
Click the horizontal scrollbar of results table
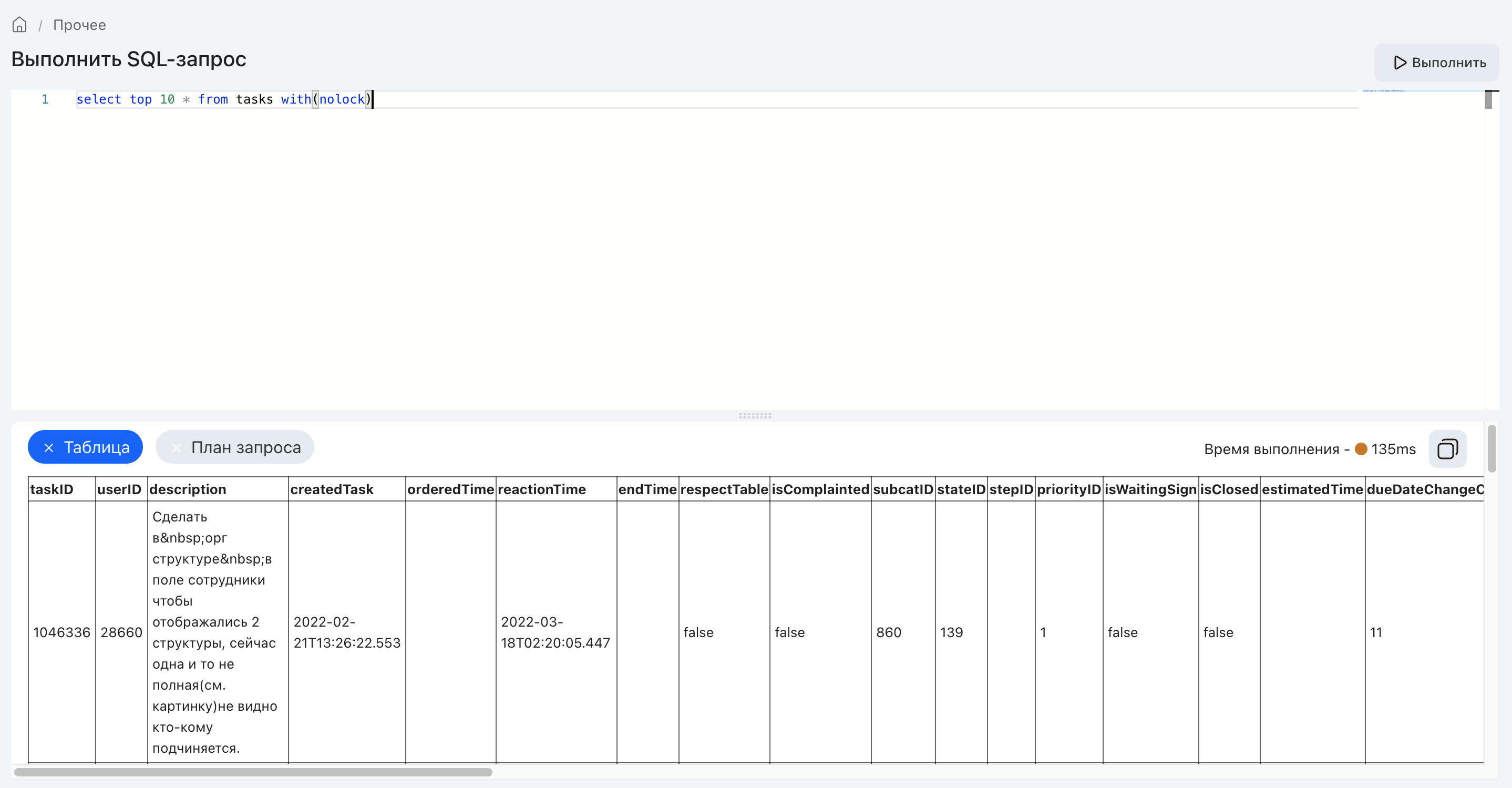coord(253,772)
